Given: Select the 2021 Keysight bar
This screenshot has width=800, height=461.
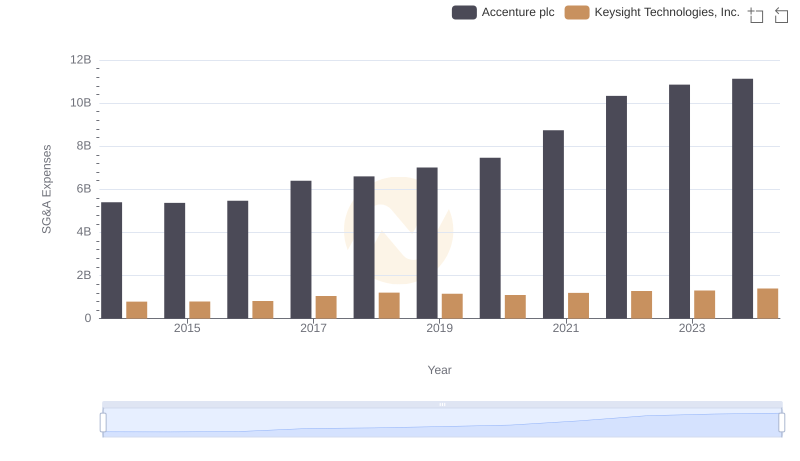Looking at the screenshot, I should 579,305.
